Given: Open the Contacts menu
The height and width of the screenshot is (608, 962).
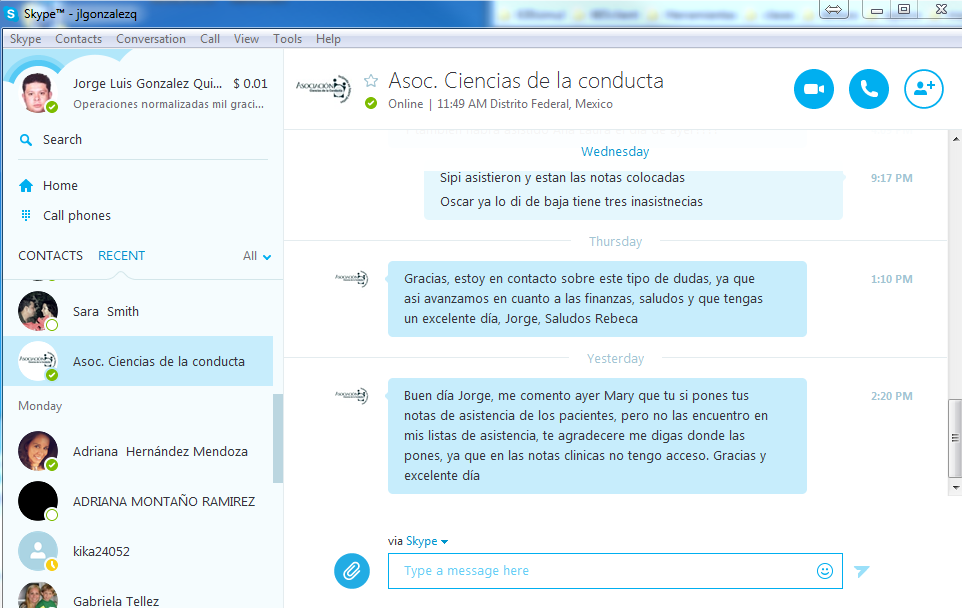Looking at the screenshot, I should pyautogui.click(x=79, y=39).
